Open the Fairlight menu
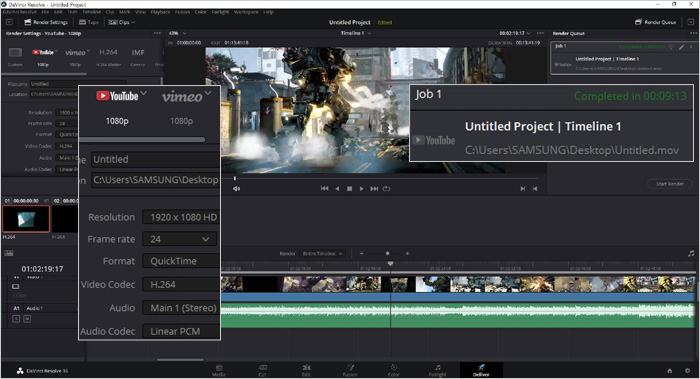700x379 pixels. 220,12
